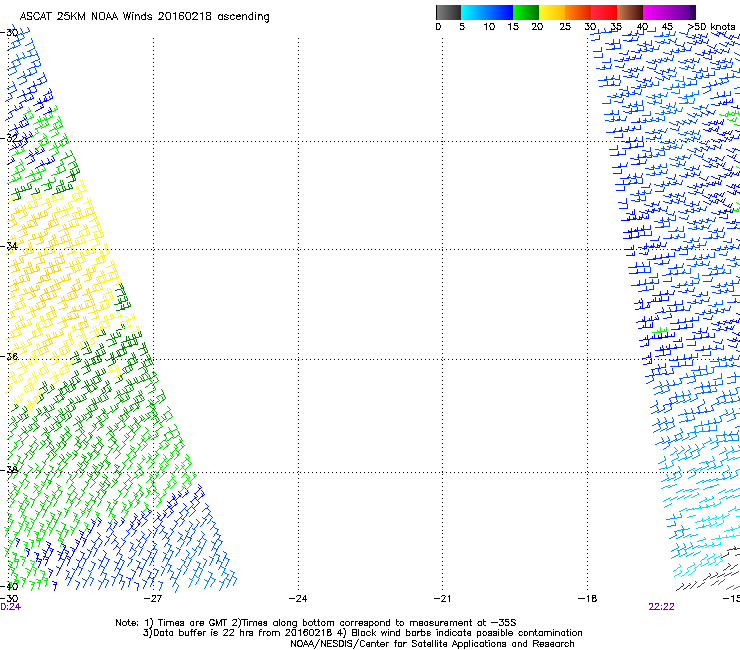Click the -34 latitude axis label

(9, 246)
